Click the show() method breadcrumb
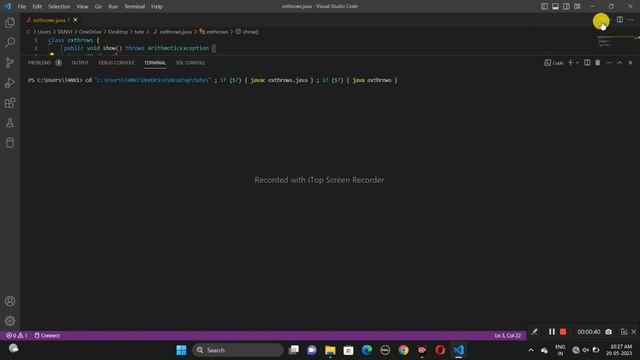 point(247,31)
